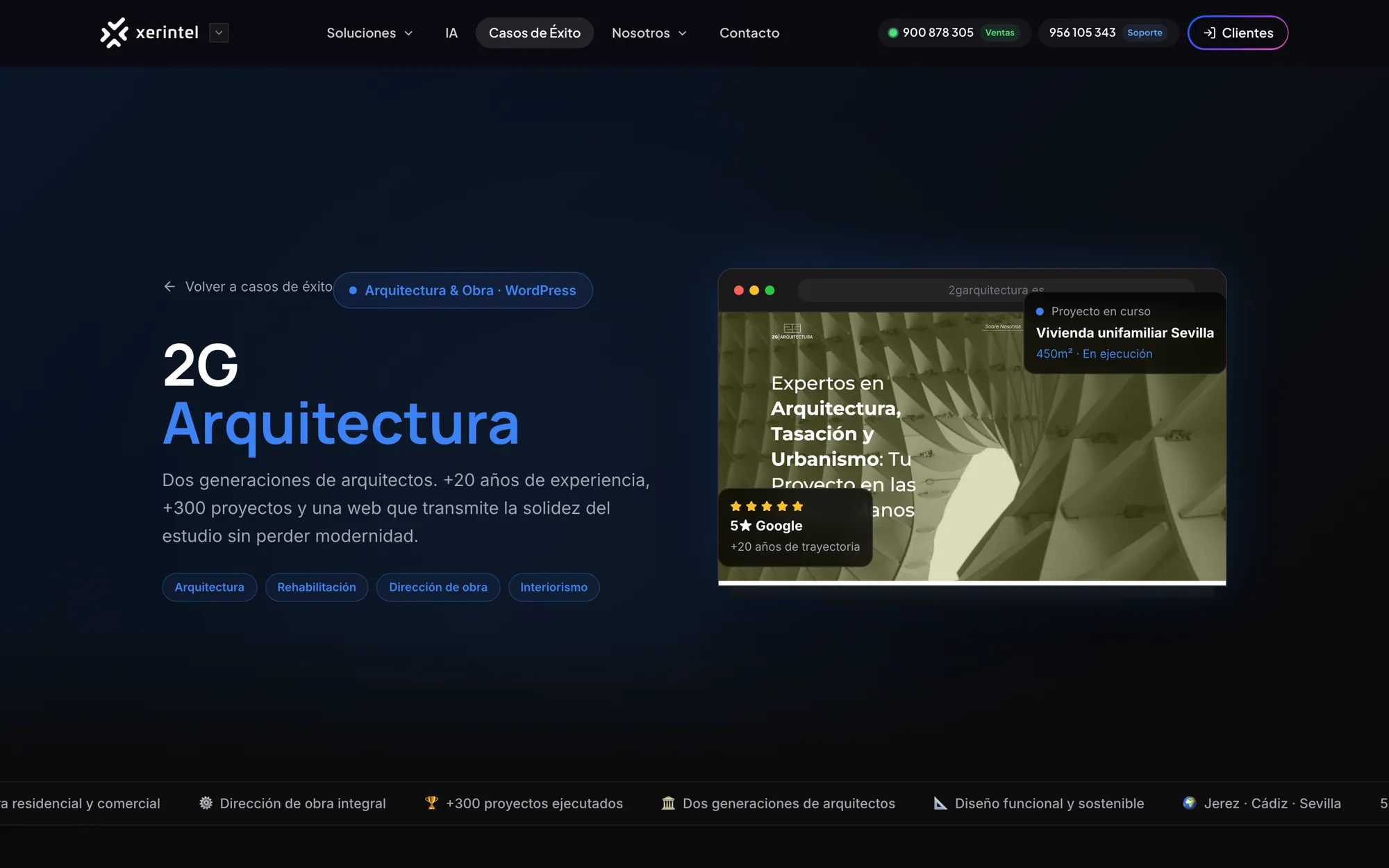The height and width of the screenshot is (868, 1389).
Task: Click the five gold stars rating
Action: [x=767, y=506]
